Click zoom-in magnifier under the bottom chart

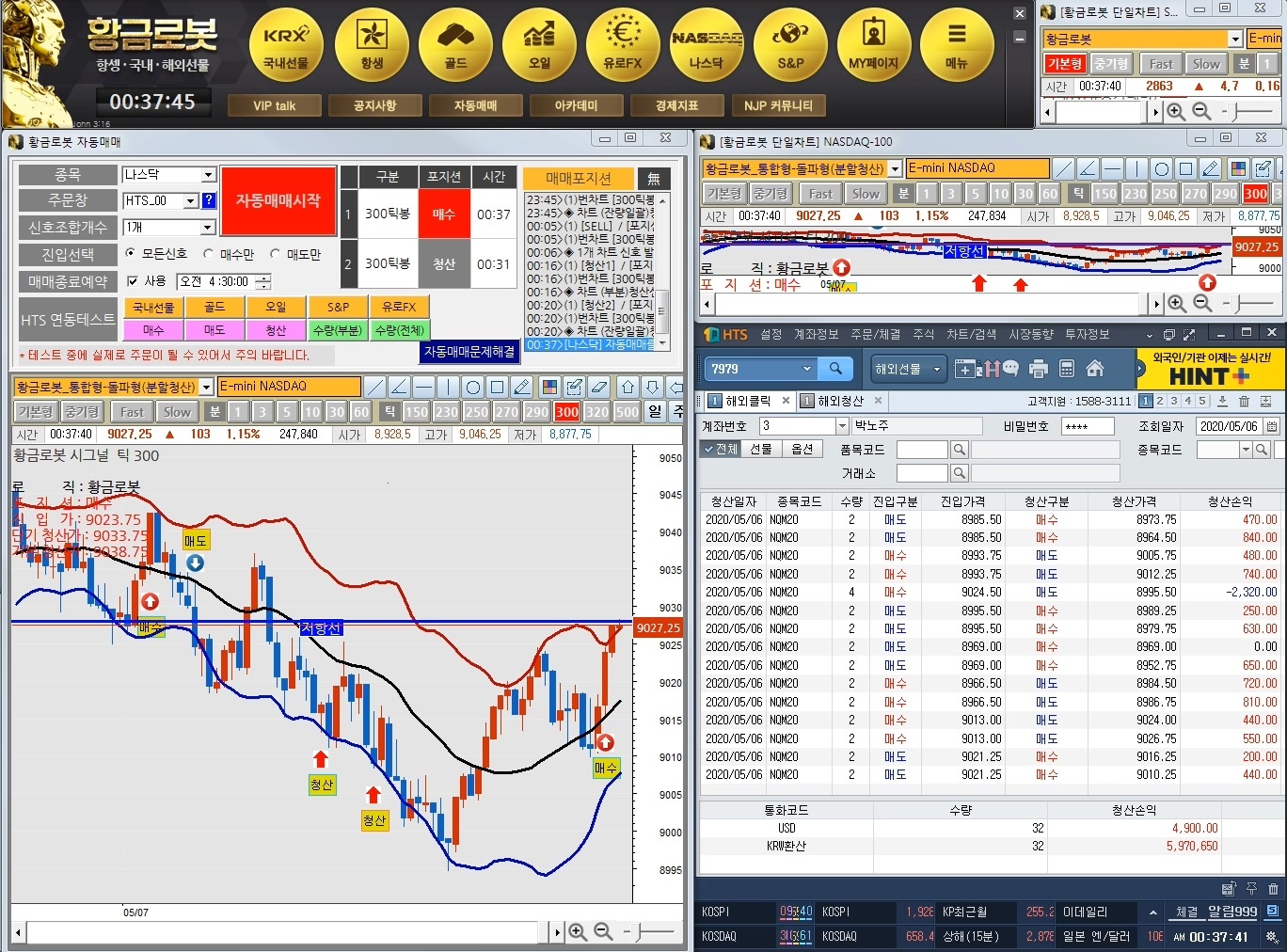pyautogui.click(x=578, y=931)
